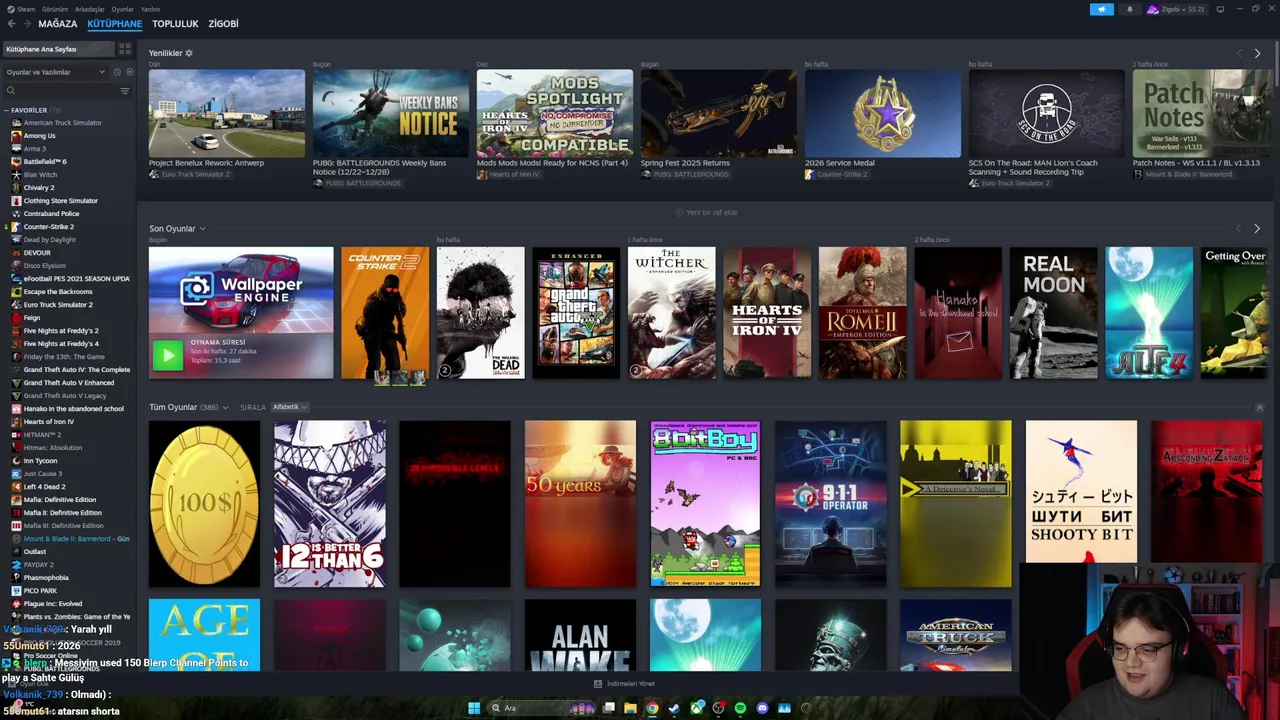Change sort order Alfabetik dropdown
1280x720 pixels.
(290, 407)
